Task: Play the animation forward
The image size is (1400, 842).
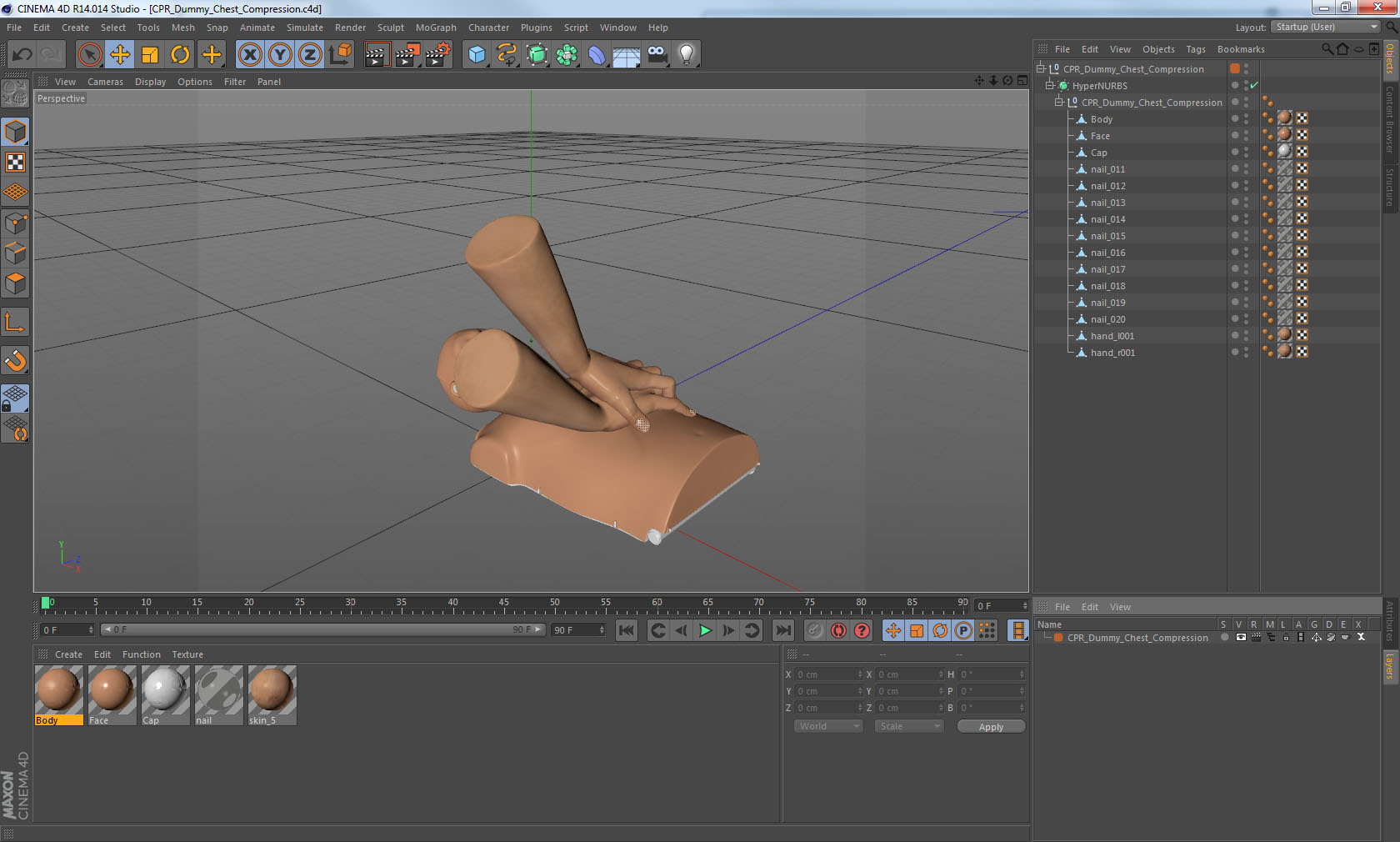Action: (705, 630)
